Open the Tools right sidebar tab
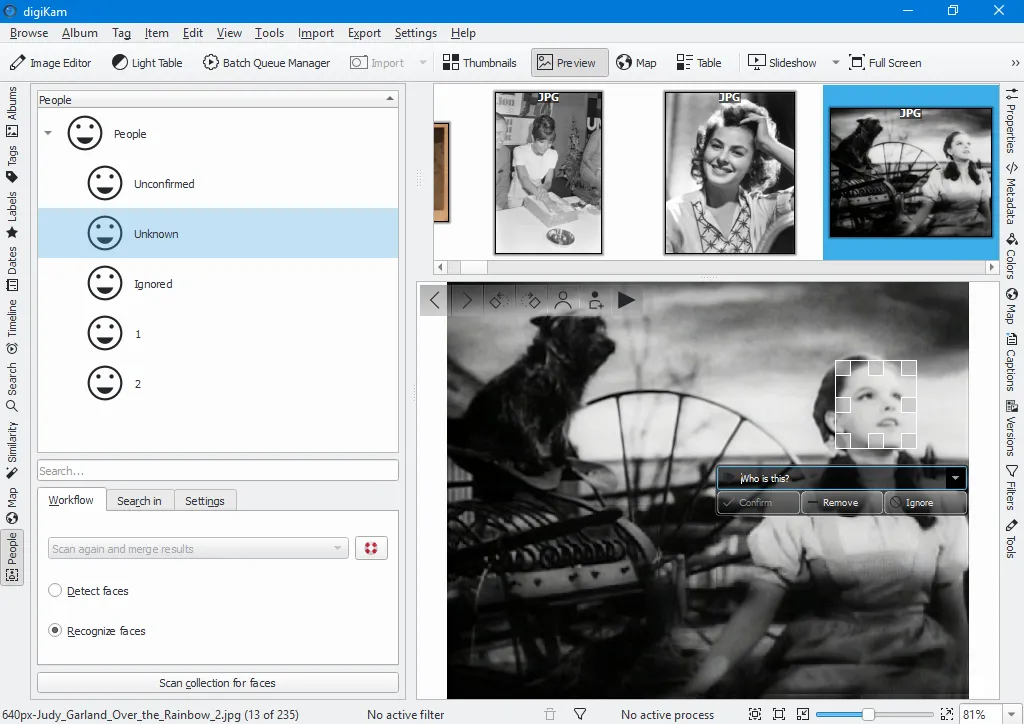1024x724 pixels. click(x=1011, y=539)
